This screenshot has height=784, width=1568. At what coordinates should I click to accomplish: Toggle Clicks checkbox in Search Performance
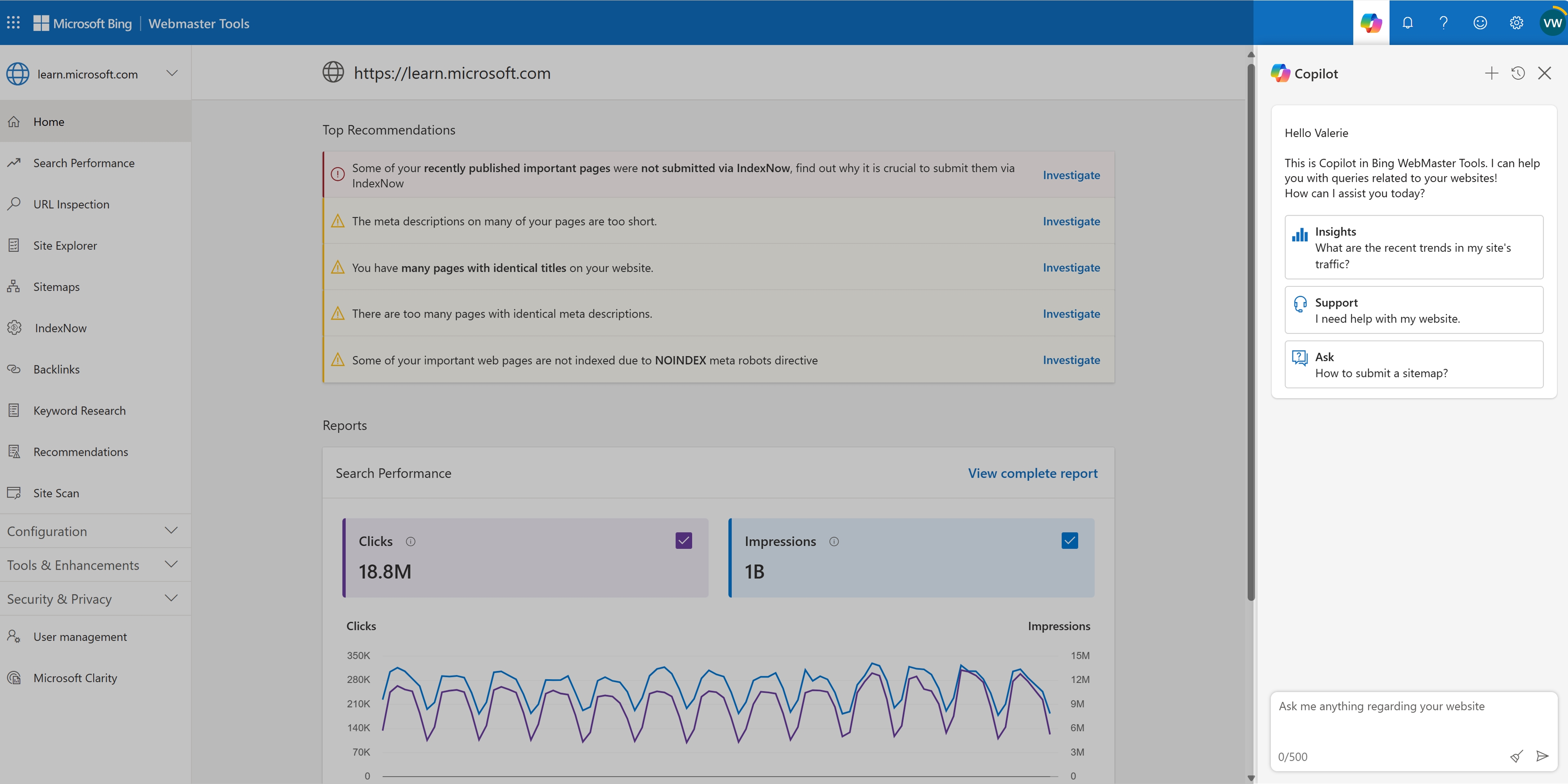[x=684, y=540]
